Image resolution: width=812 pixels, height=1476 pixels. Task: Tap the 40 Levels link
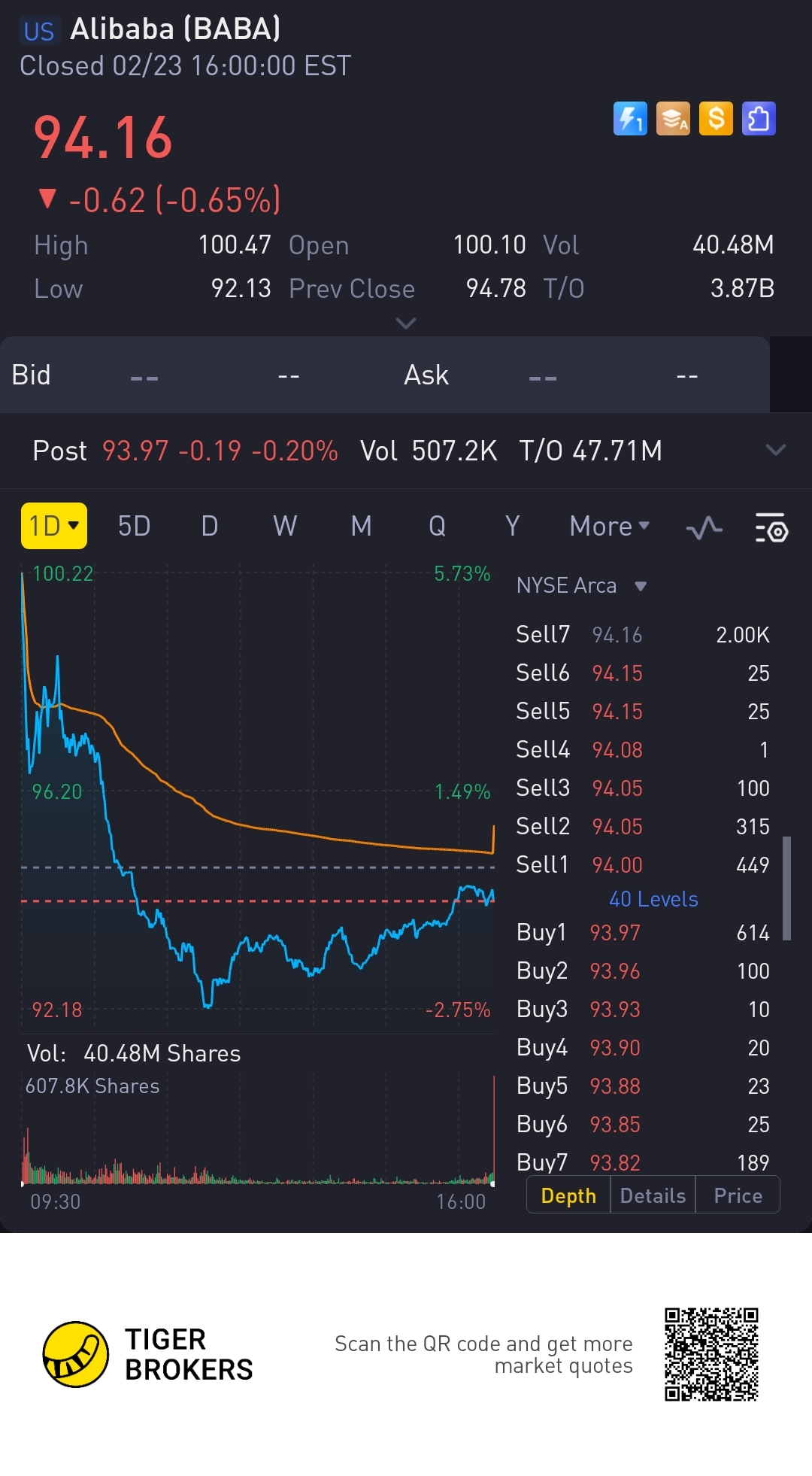(x=653, y=899)
